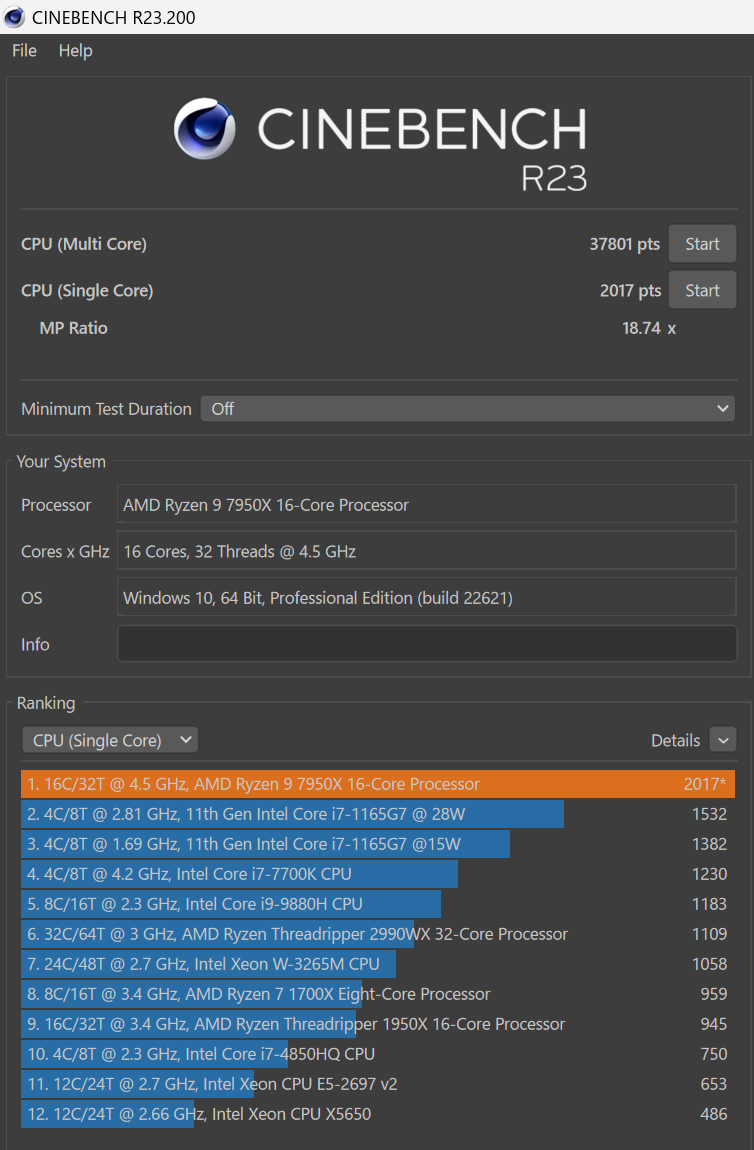754x1150 pixels.
Task: Click the Cinebench icon in title bar
Action: click(x=14, y=17)
